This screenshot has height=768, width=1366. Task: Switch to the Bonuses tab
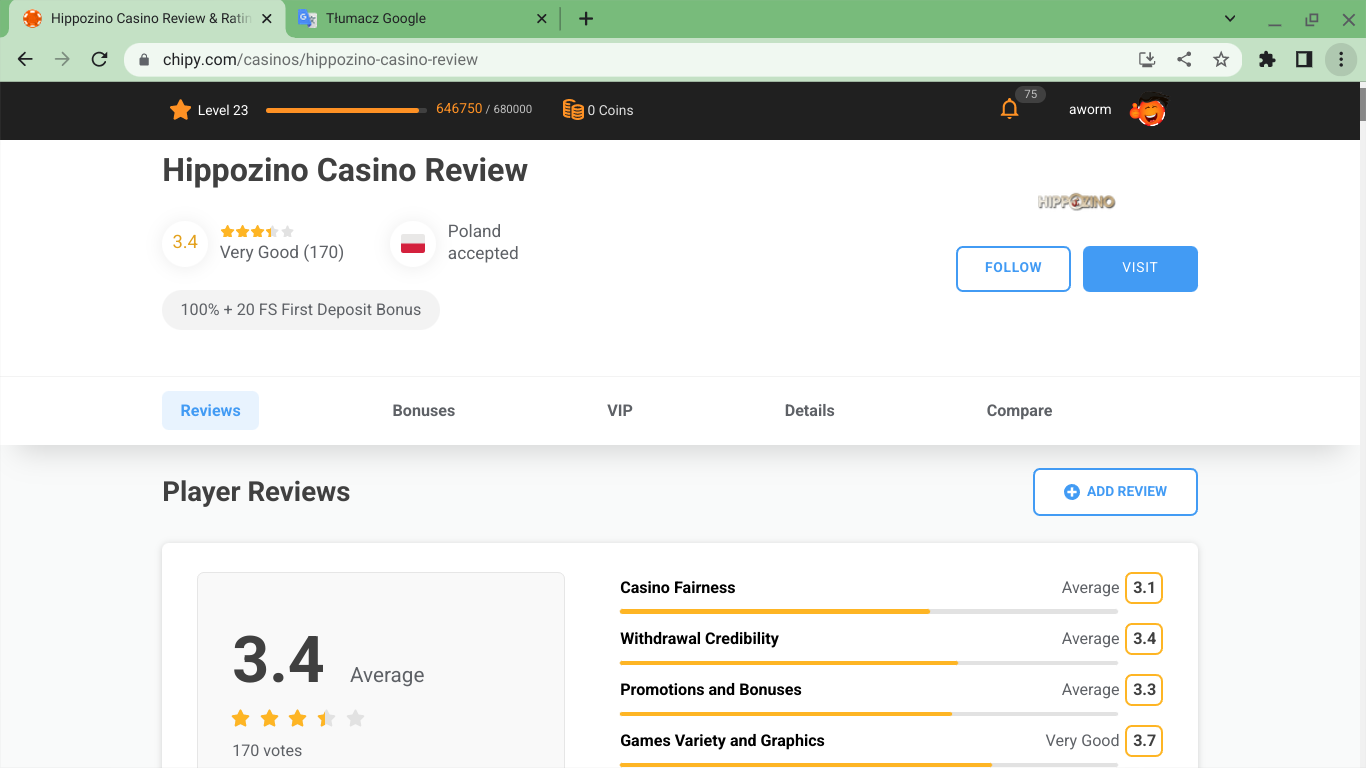[423, 411]
